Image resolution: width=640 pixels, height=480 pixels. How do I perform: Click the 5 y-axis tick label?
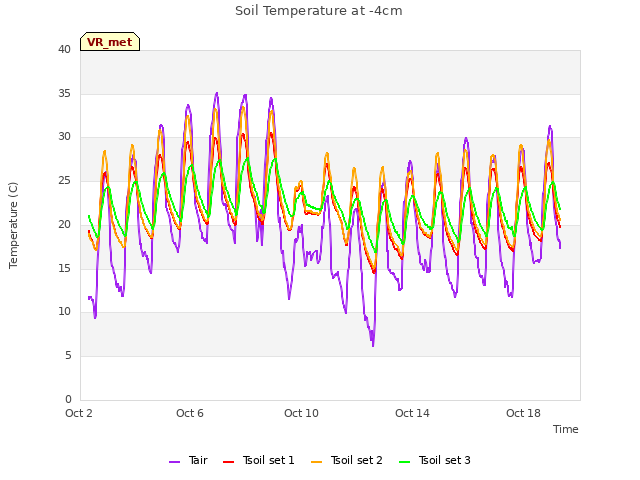pyautogui.click(x=68, y=356)
